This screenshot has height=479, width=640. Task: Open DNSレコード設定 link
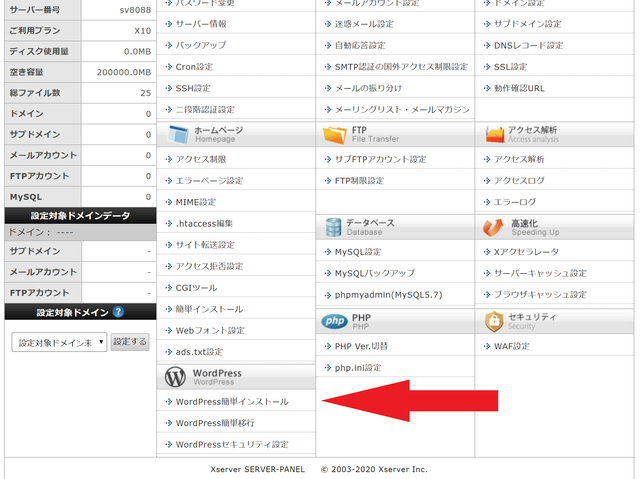[x=528, y=45]
